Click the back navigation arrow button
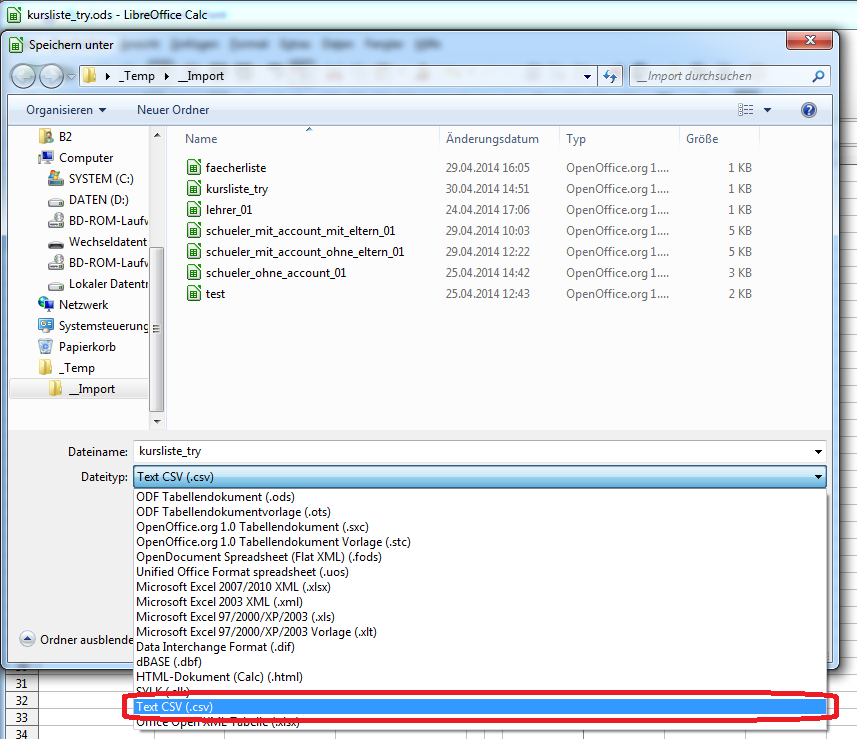 click(24, 76)
